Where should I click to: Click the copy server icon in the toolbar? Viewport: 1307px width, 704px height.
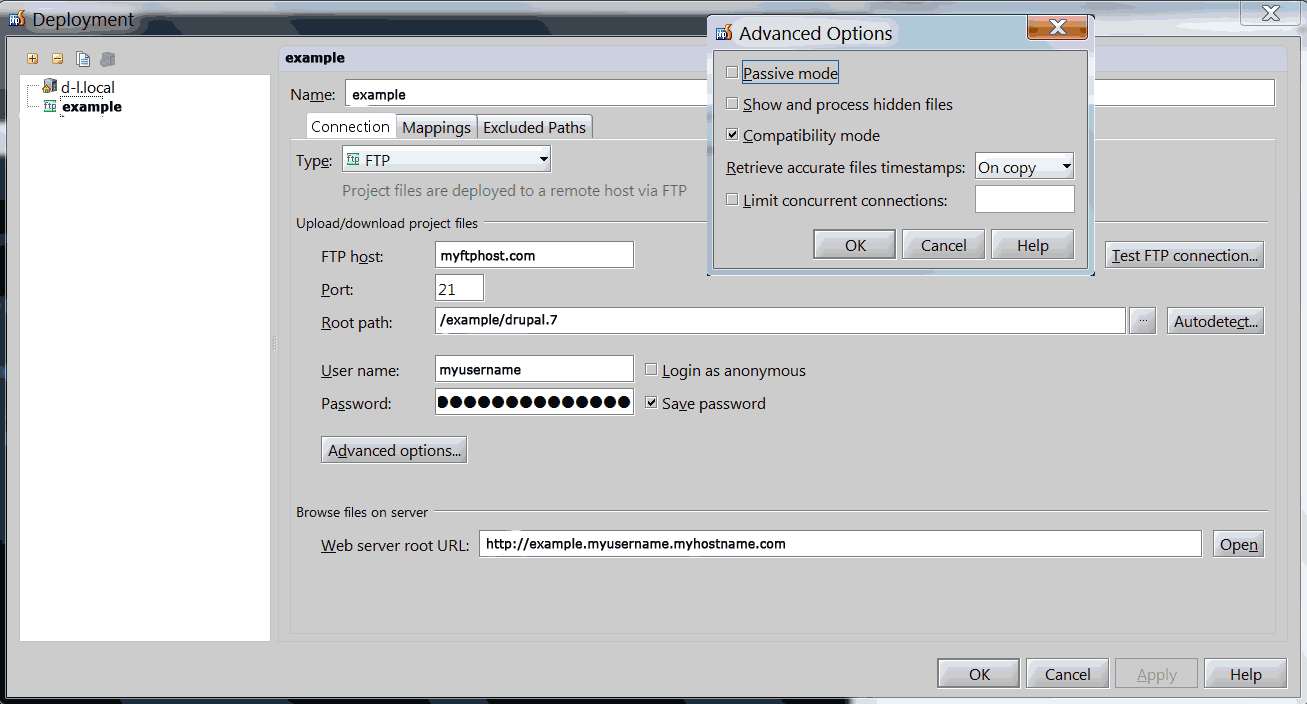click(x=83, y=59)
